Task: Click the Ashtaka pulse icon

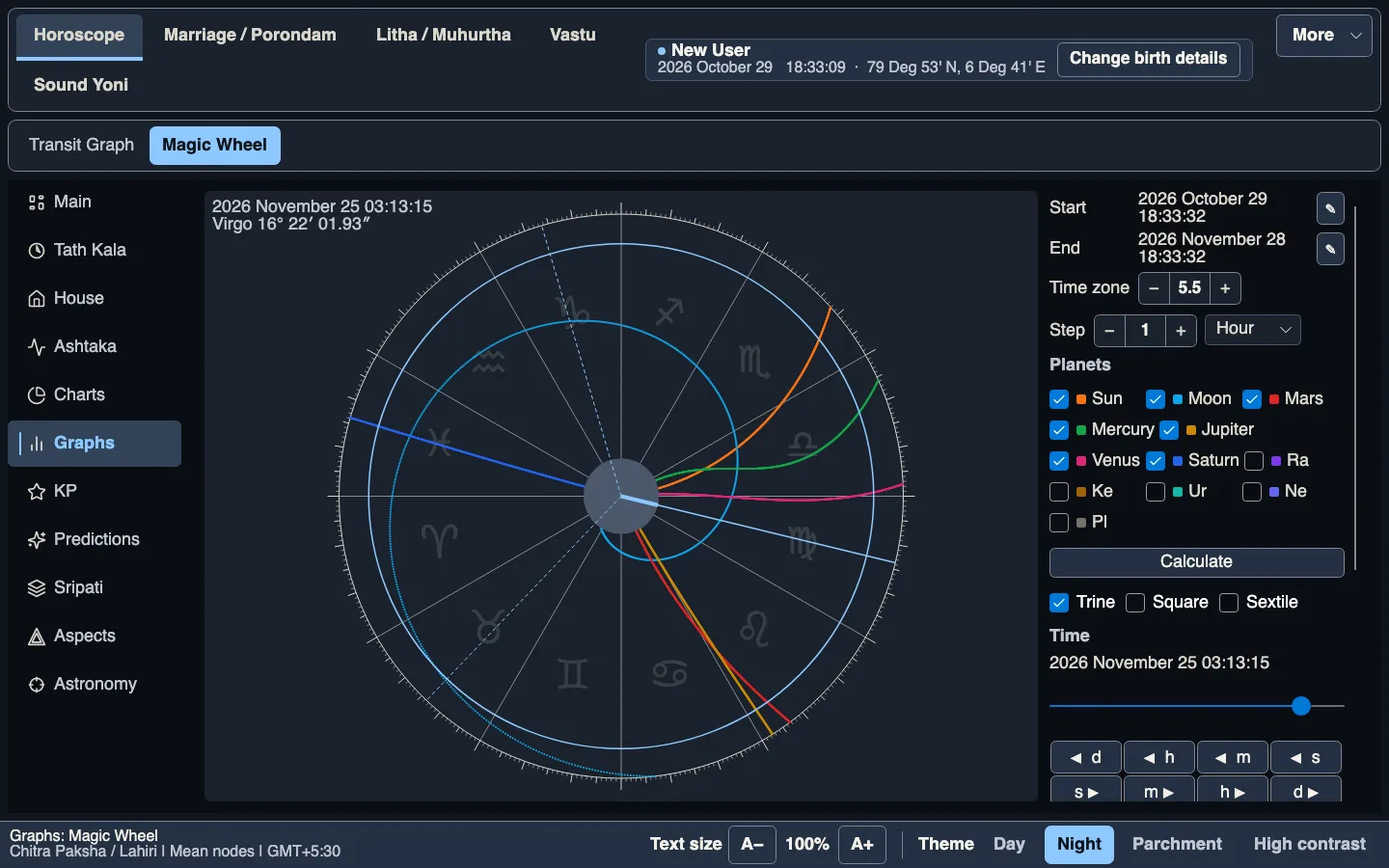Action: pyautogui.click(x=37, y=347)
